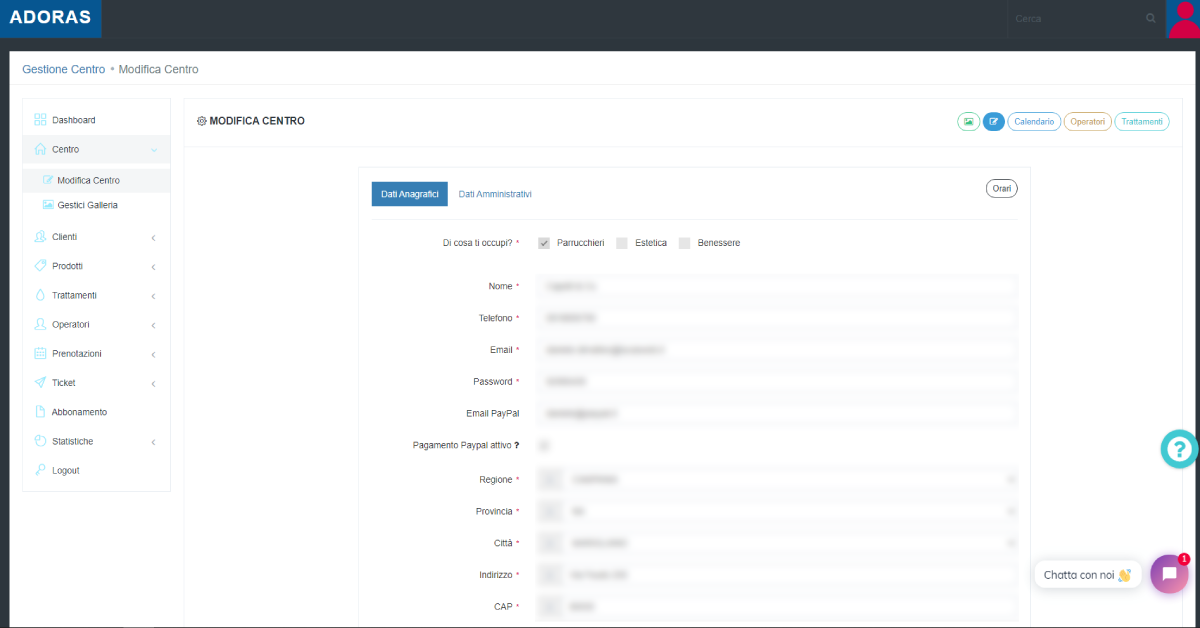Toggle Pagamento Paypal attivo checkbox
This screenshot has width=1200, height=628.
click(x=544, y=445)
